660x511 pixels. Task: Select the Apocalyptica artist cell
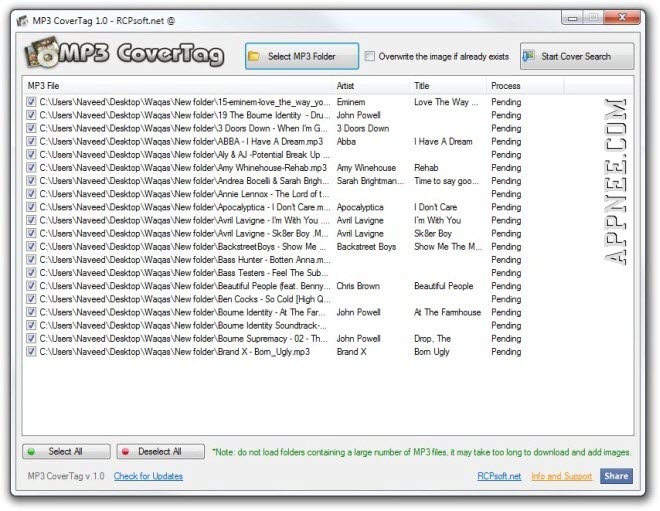(360, 207)
